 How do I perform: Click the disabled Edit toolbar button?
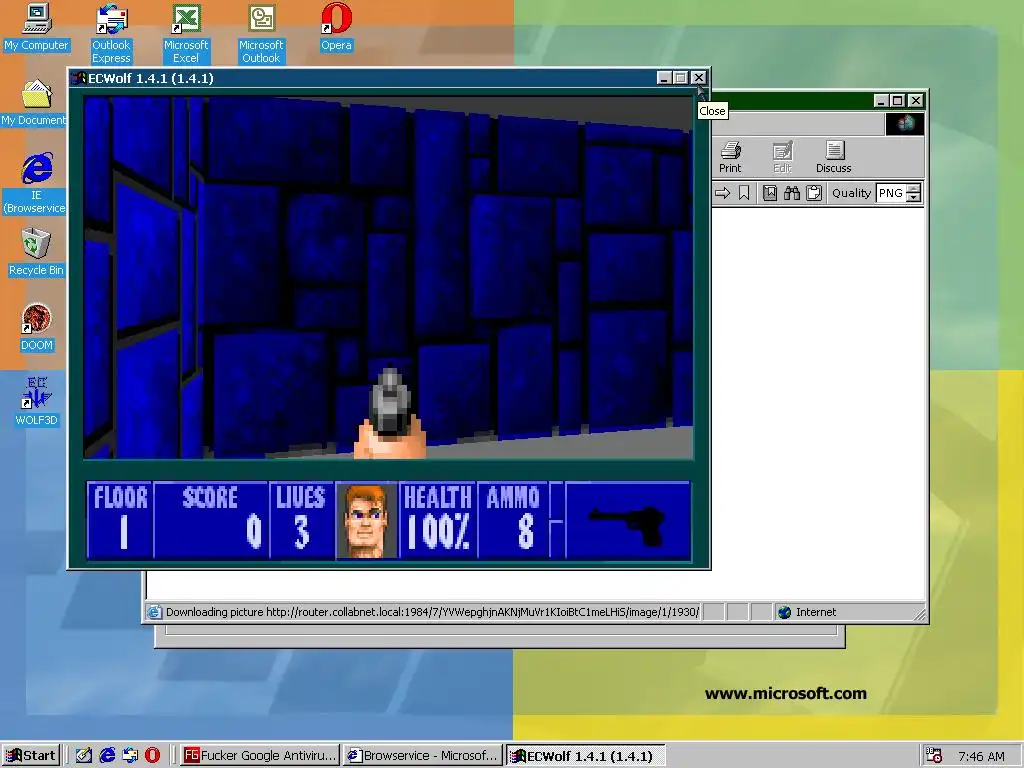(782, 157)
